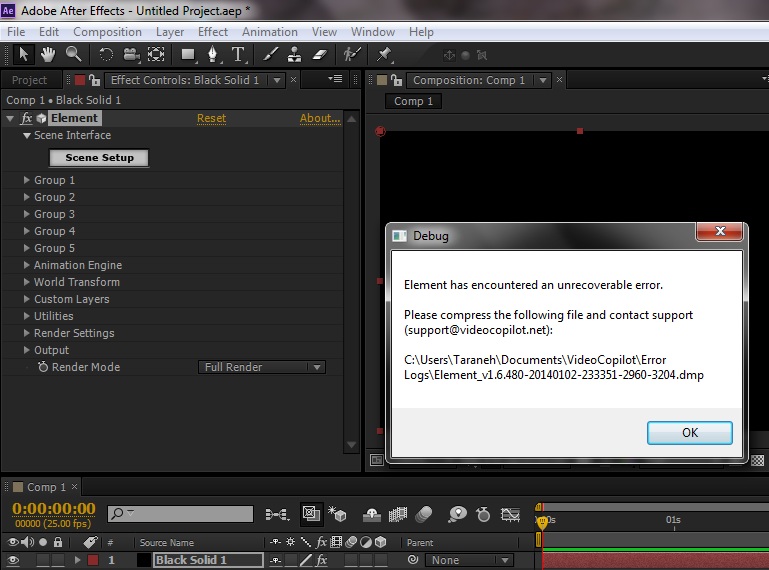This screenshot has height=570, width=769.
Task: Select the Puppet Pin tool
Action: click(x=384, y=54)
